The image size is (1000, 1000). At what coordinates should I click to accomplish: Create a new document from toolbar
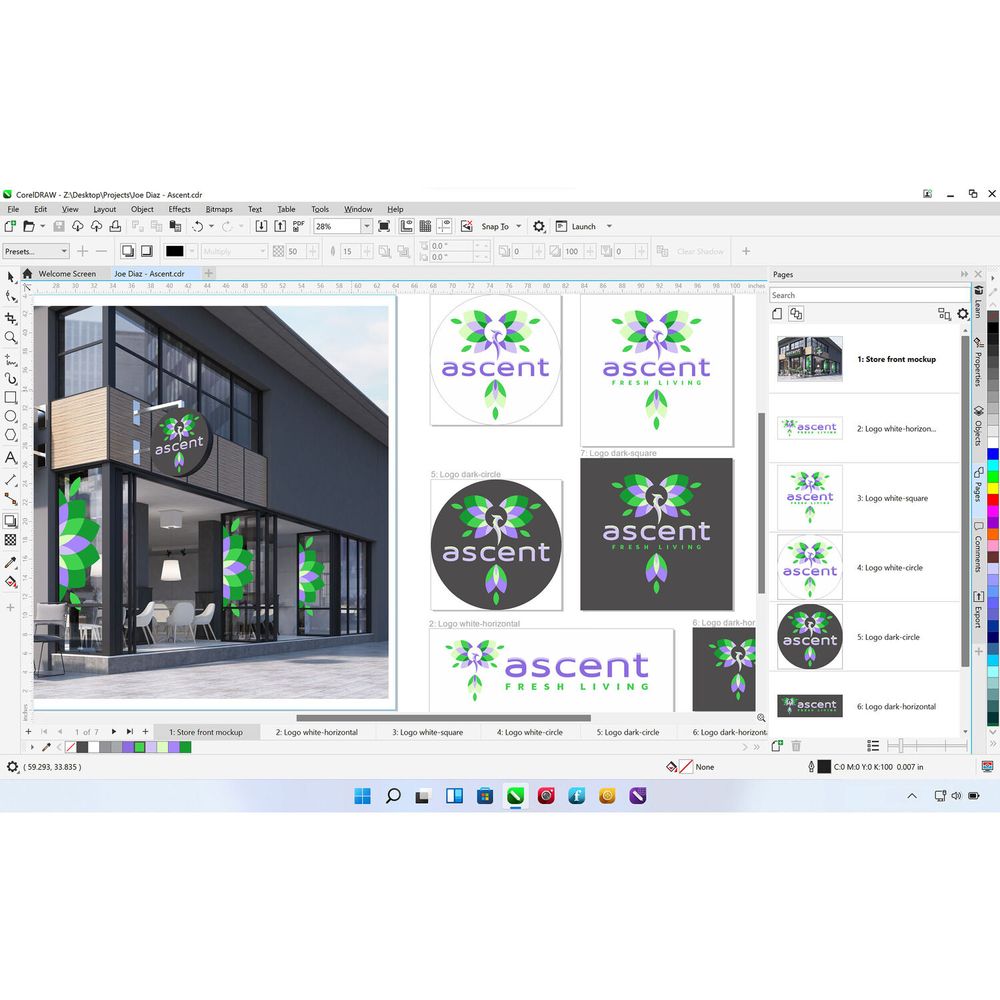pos(10,226)
